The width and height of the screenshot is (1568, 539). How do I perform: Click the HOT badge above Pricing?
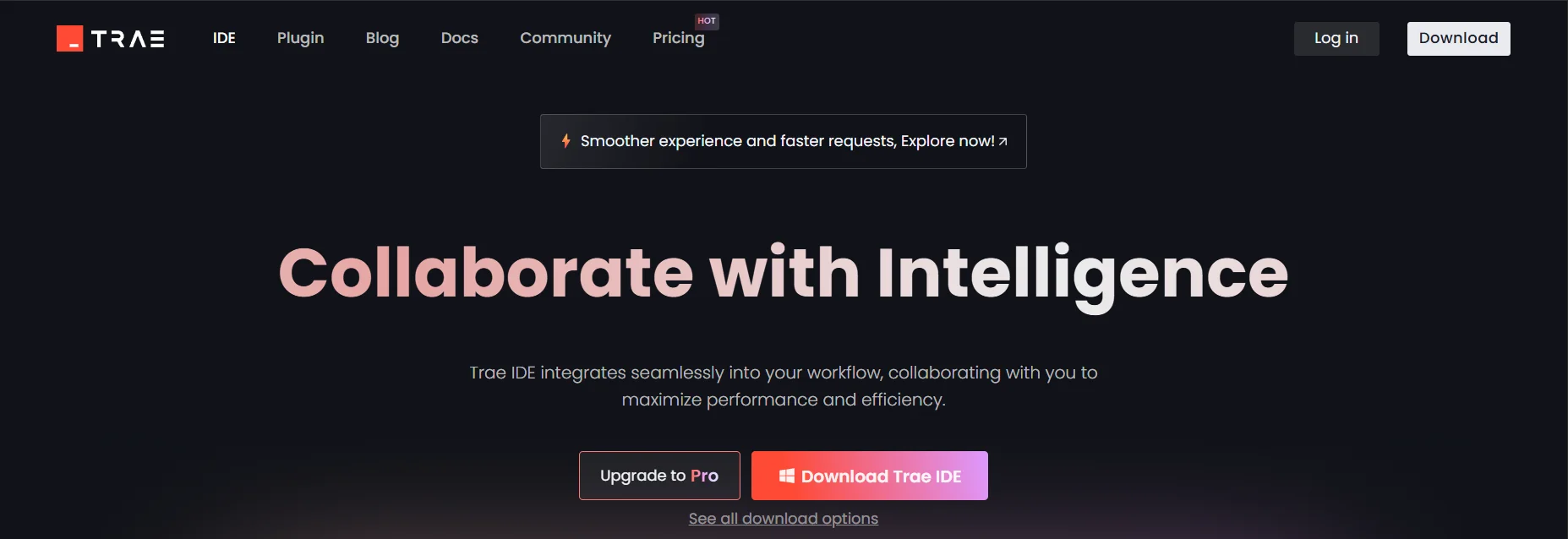pos(706,21)
